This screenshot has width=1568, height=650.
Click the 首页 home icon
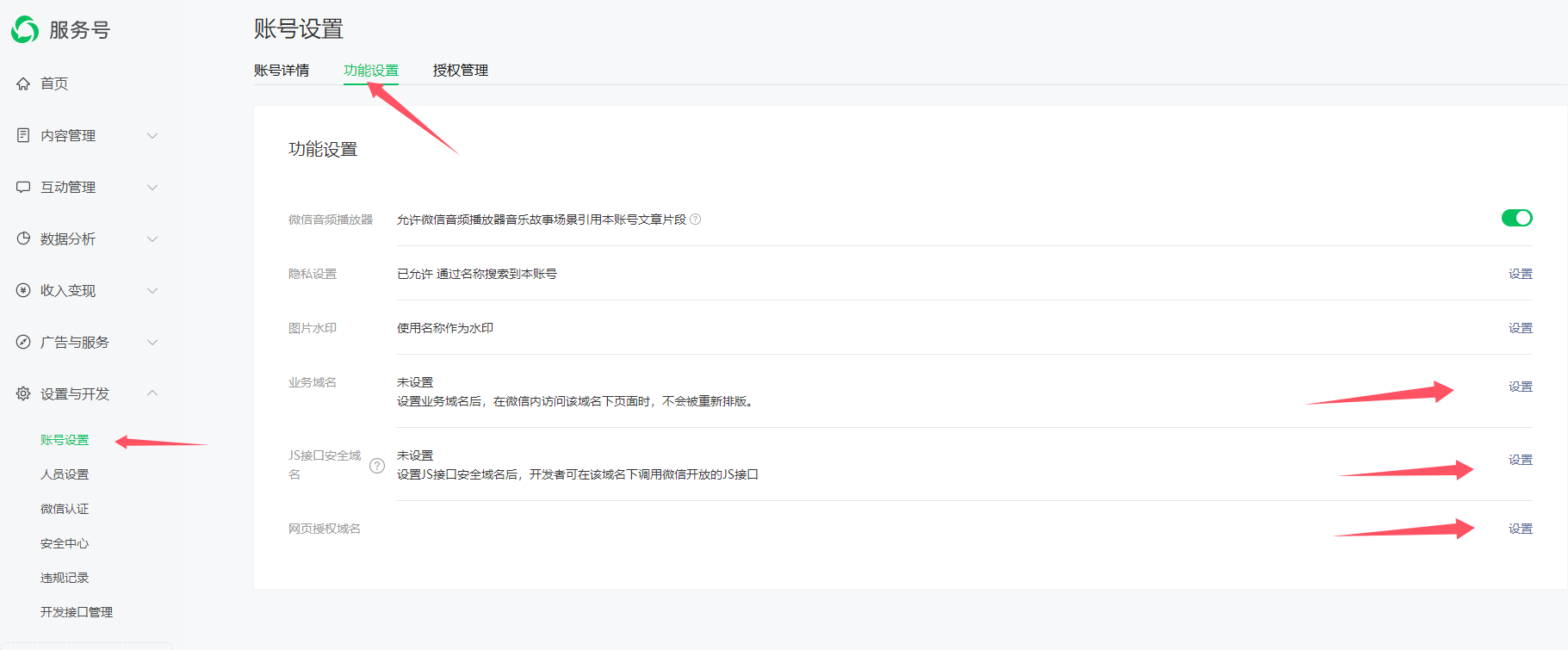(x=23, y=84)
